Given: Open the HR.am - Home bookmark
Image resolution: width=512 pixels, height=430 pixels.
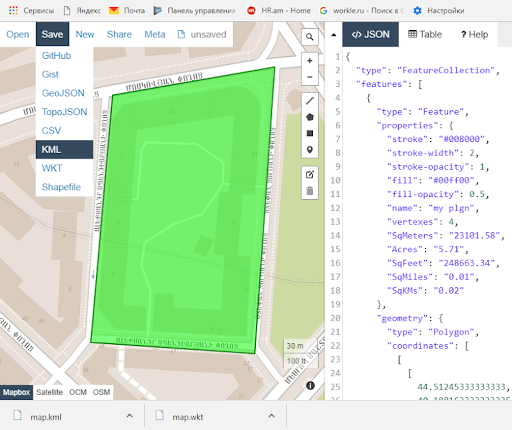Looking at the screenshot, I should 279,11.
